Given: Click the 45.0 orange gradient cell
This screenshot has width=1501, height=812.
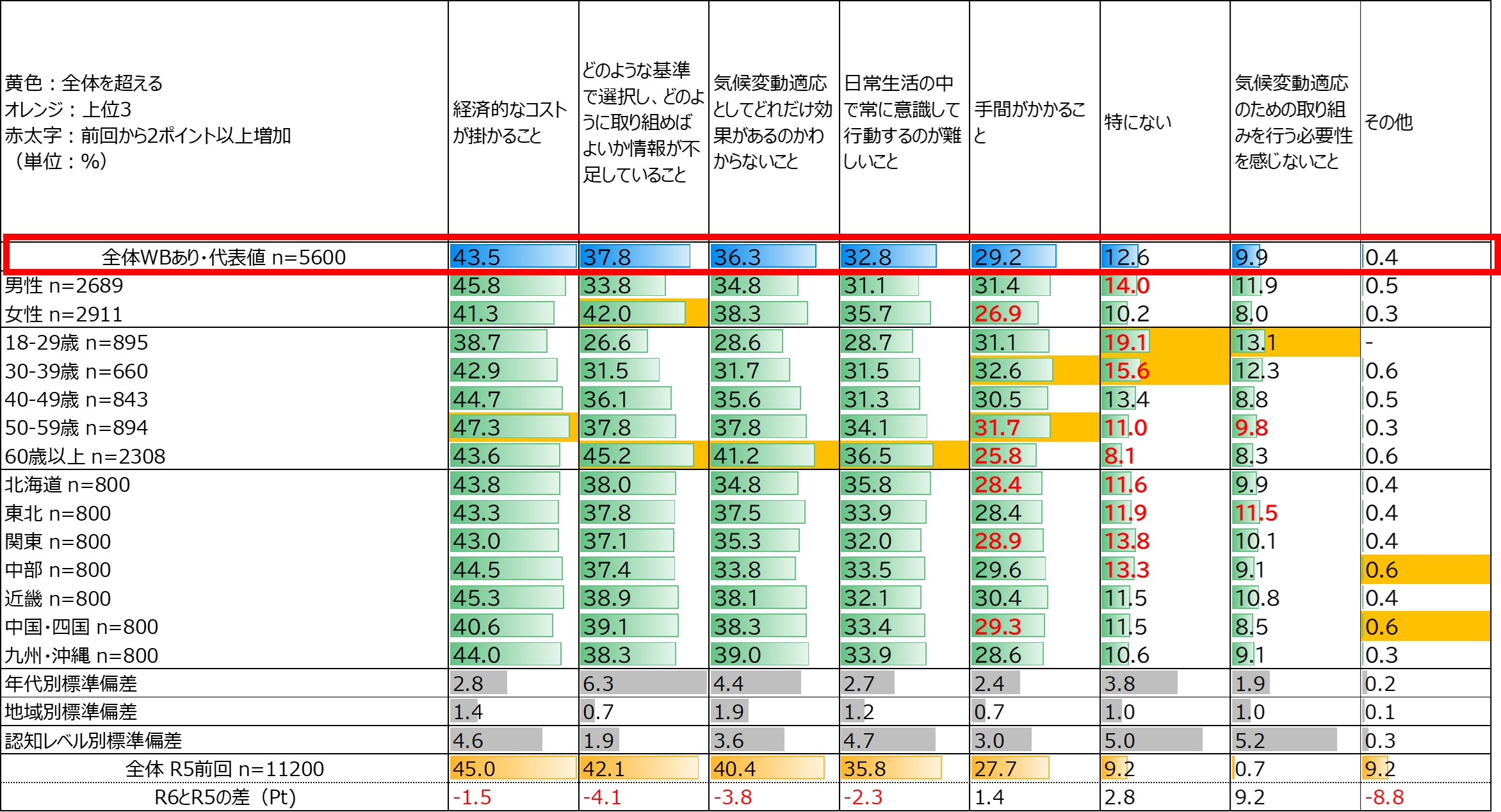Looking at the screenshot, I should point(512,768).
